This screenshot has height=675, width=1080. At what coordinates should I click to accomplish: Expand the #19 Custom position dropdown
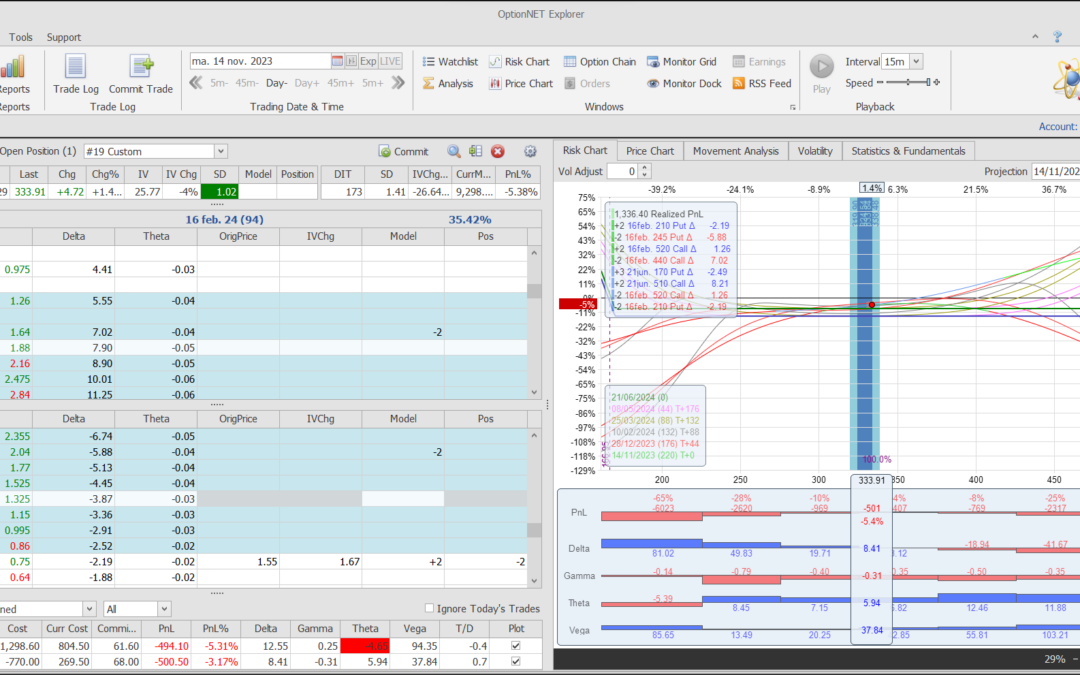(220, 152)
